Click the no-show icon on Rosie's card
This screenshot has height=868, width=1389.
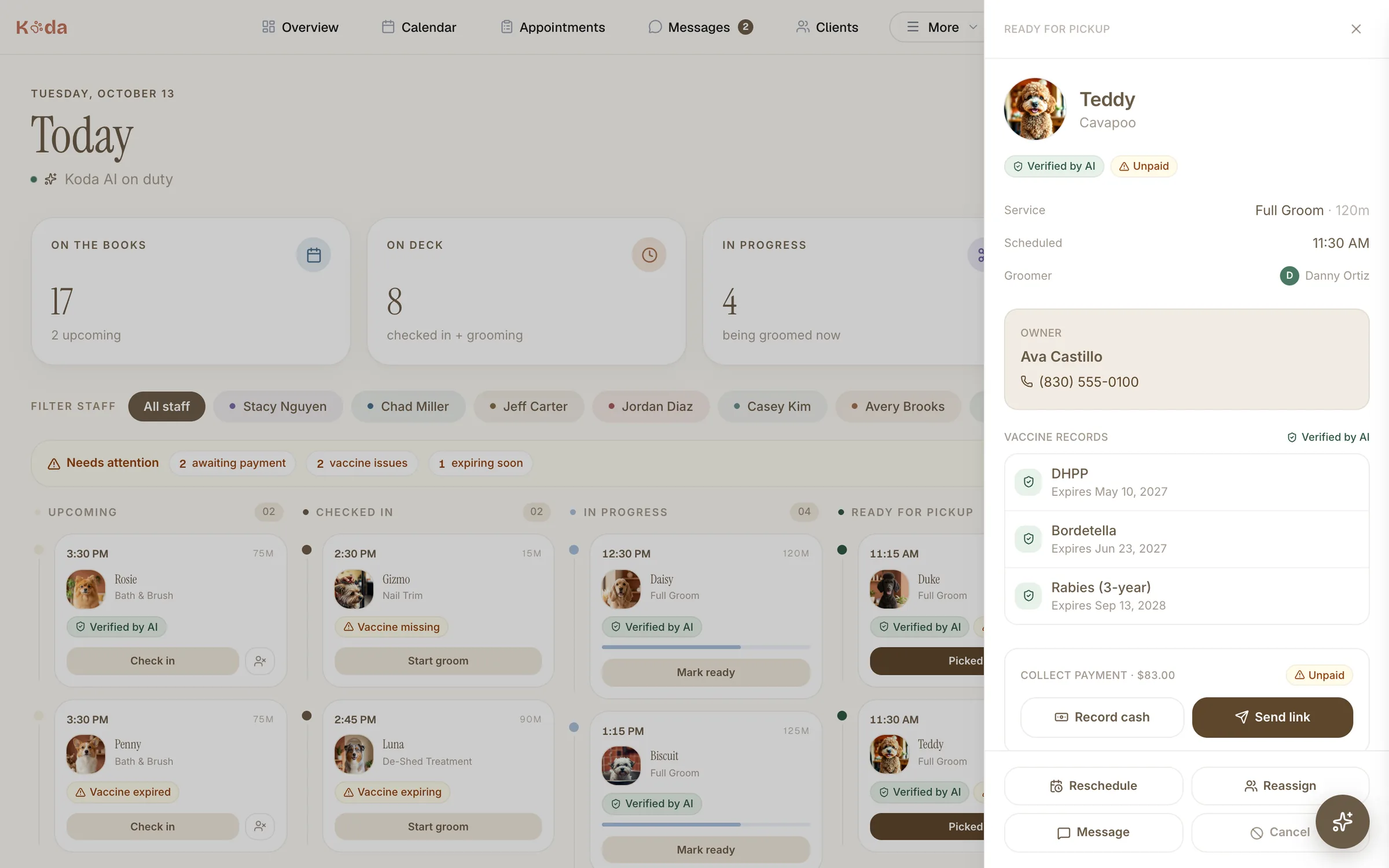click(x=260, y=661)
